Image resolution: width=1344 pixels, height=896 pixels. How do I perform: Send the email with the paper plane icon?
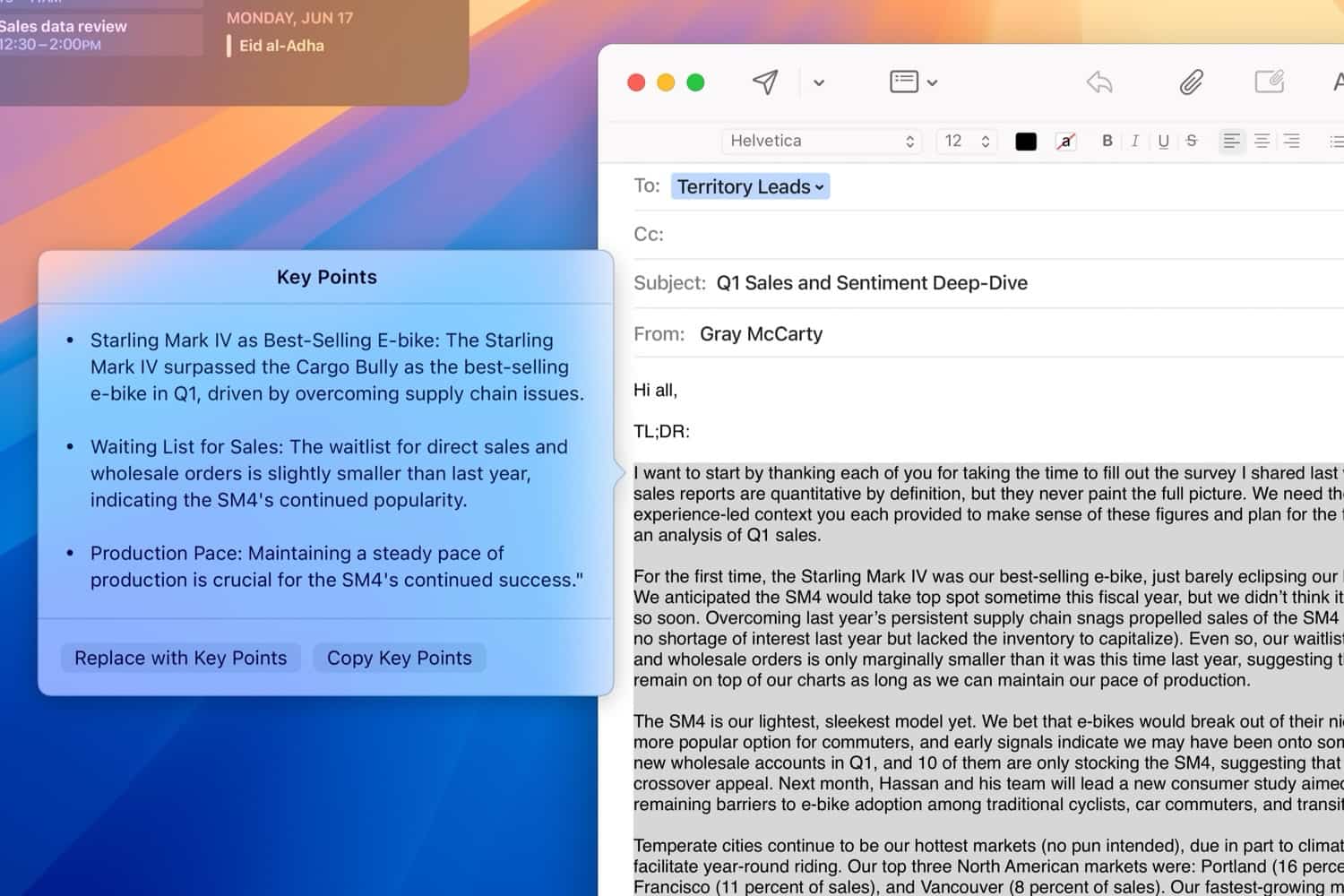[764, 82]
